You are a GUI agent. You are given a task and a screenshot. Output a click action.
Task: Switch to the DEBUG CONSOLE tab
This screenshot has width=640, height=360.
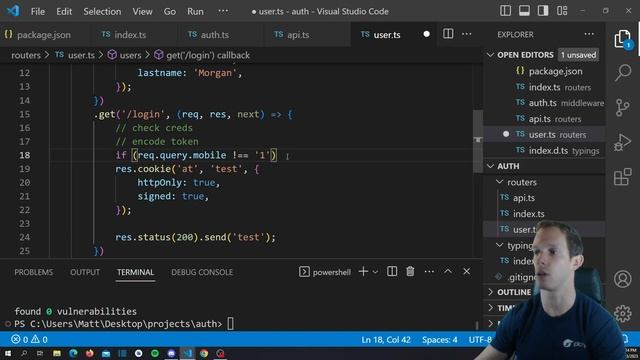202,272
